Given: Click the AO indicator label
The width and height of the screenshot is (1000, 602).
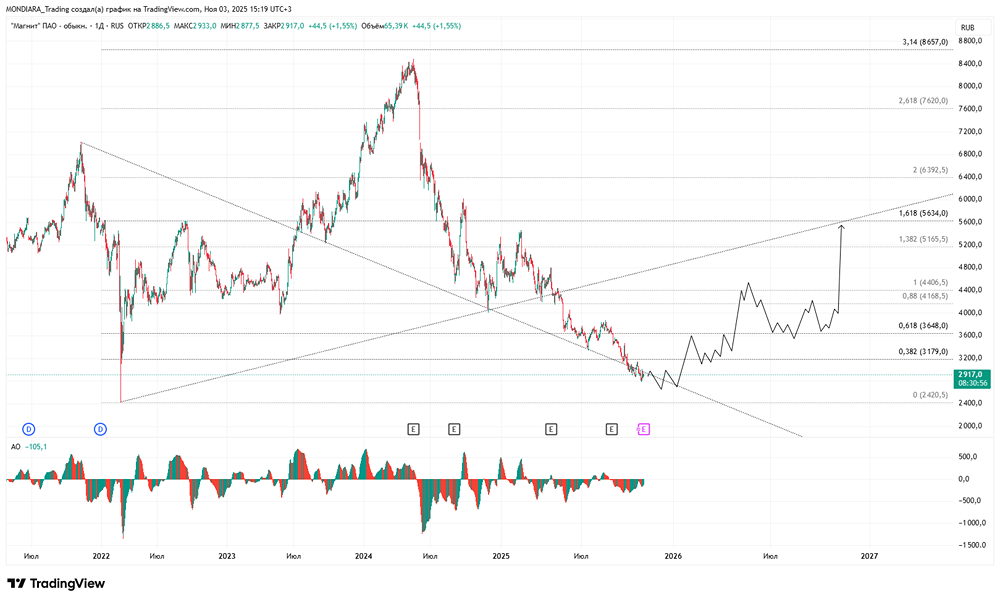Looking at the screenshot, I should [15, 447].
